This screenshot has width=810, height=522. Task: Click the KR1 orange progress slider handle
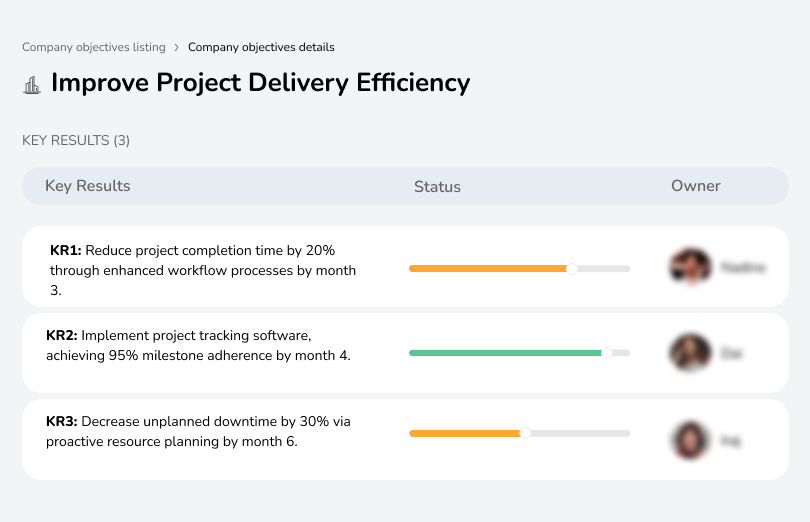(572, 268)
